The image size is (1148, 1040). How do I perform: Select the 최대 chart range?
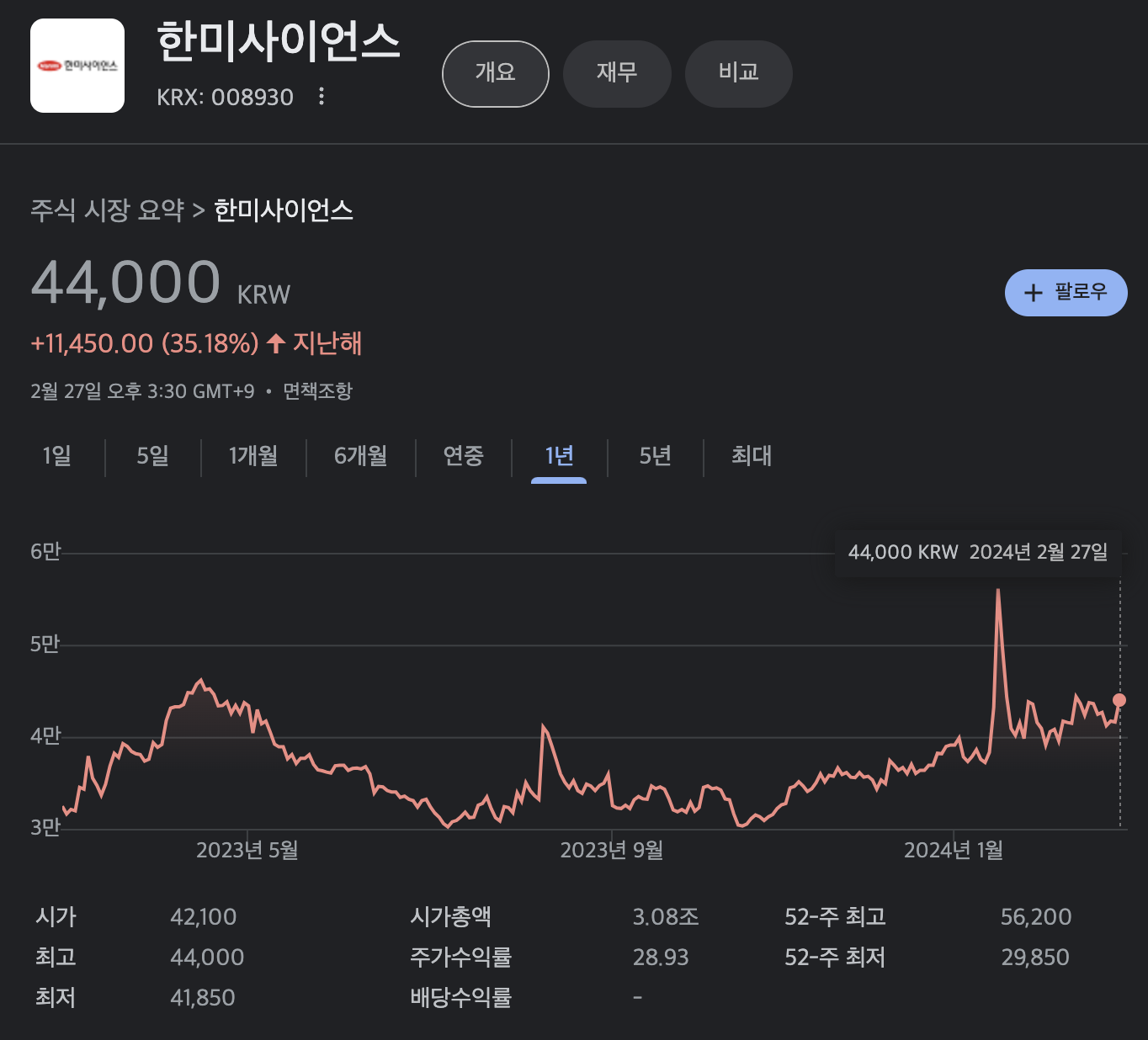[752, 456]
